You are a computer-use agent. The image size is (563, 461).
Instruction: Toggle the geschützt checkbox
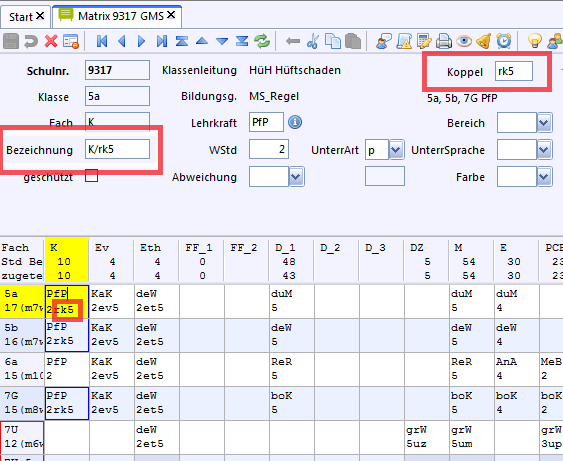point(92,176)
